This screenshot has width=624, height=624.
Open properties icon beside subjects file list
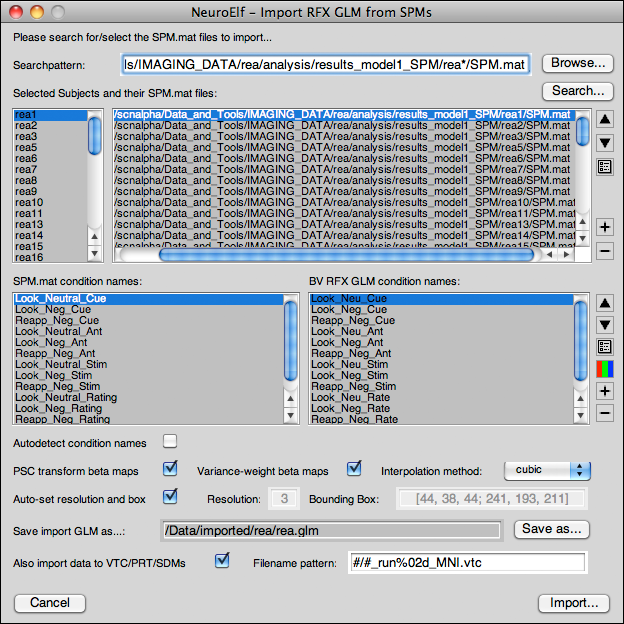[x=604, y=167]
